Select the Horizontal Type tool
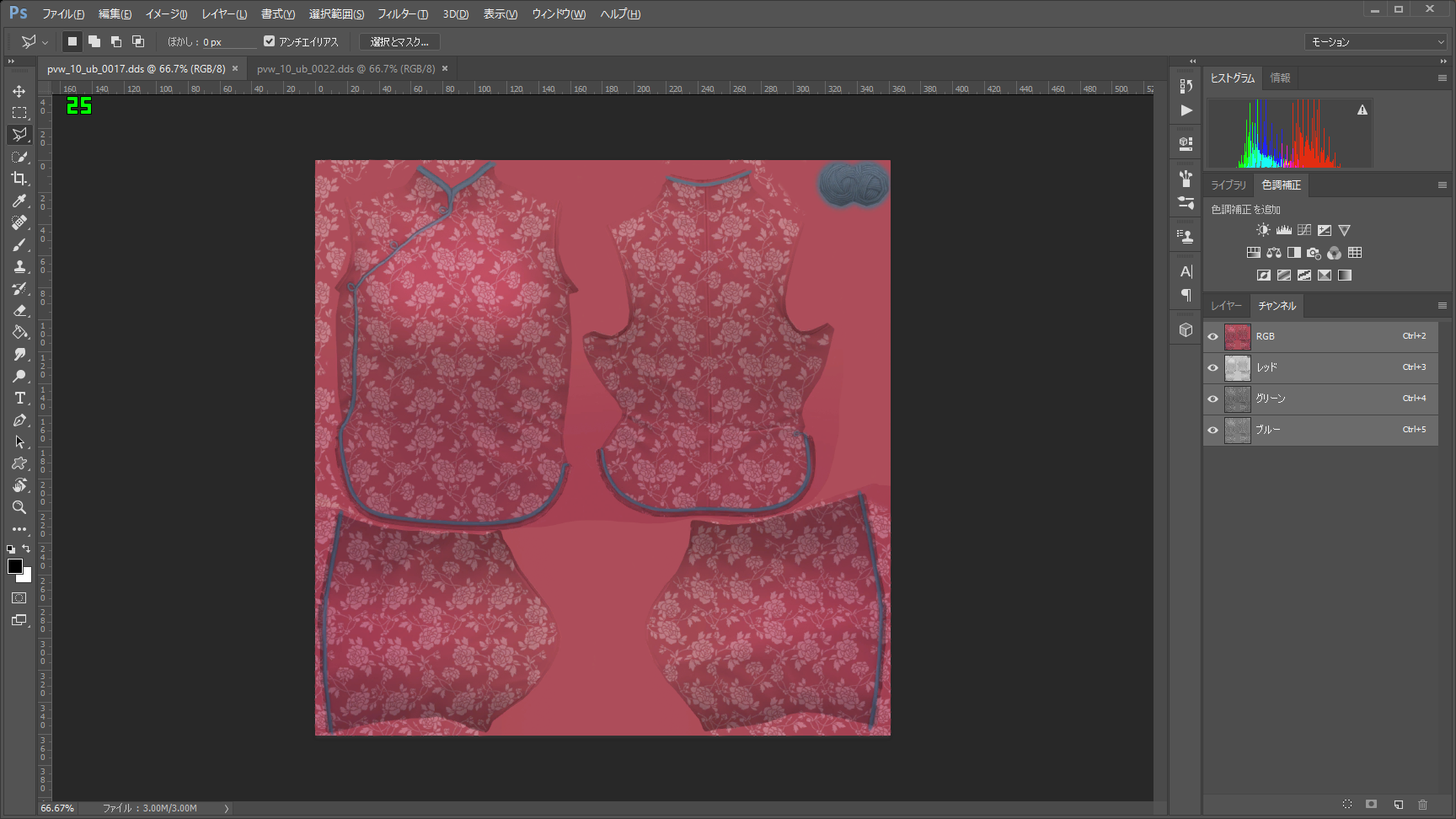 click(x=19, y=398)
